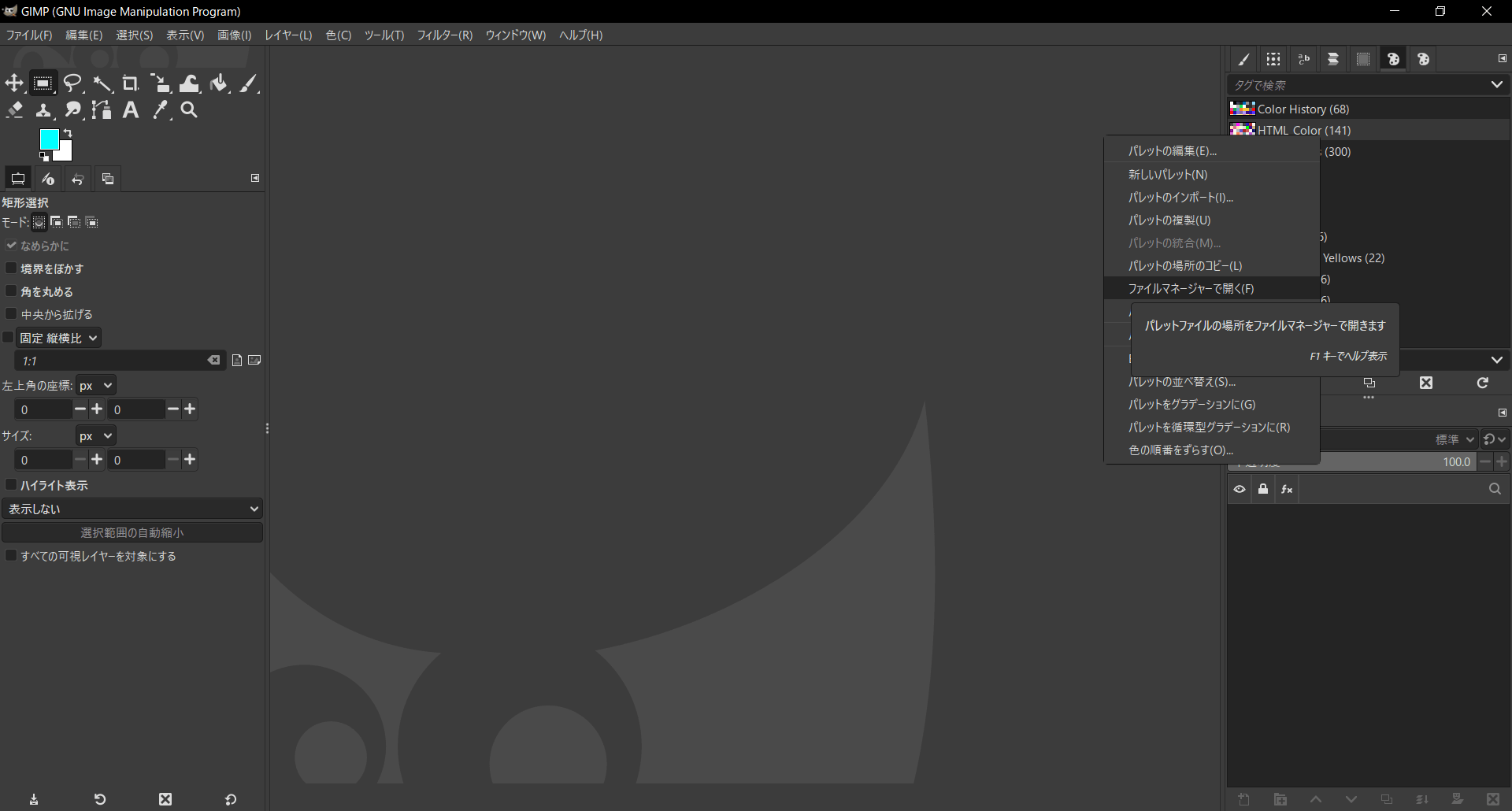The image size is (1512, 811).
Task: Select the Color Picker eyedropper tool
Action: pyautogui.click(x=161, y=110)
